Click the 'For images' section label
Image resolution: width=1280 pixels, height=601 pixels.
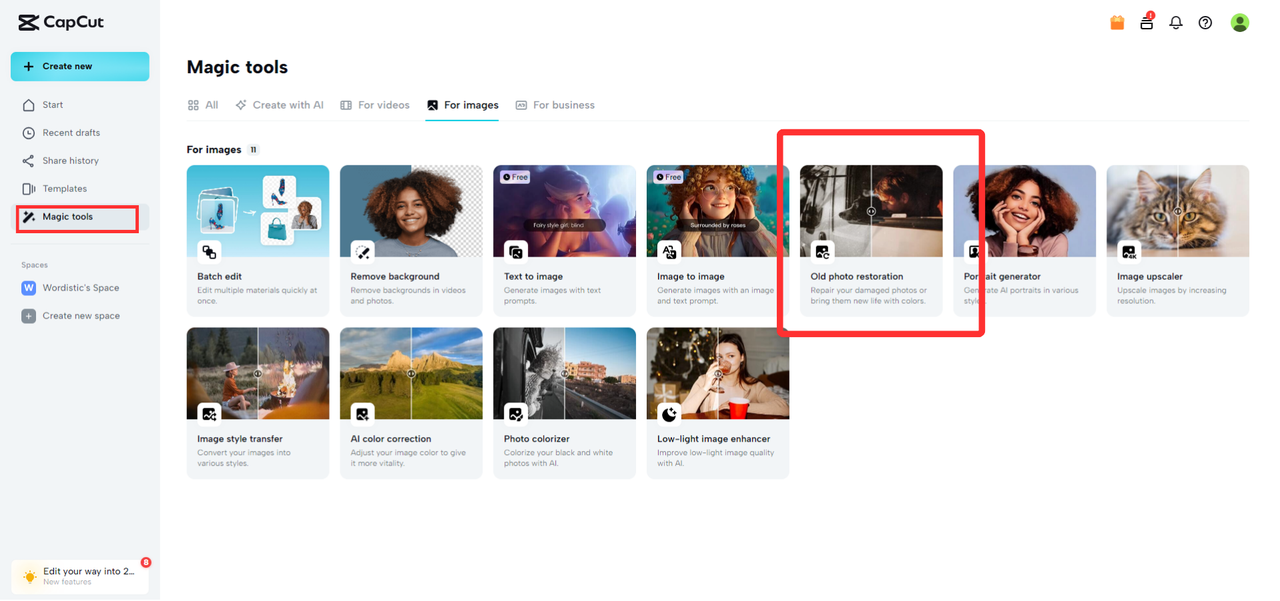(x=214, y=150)
